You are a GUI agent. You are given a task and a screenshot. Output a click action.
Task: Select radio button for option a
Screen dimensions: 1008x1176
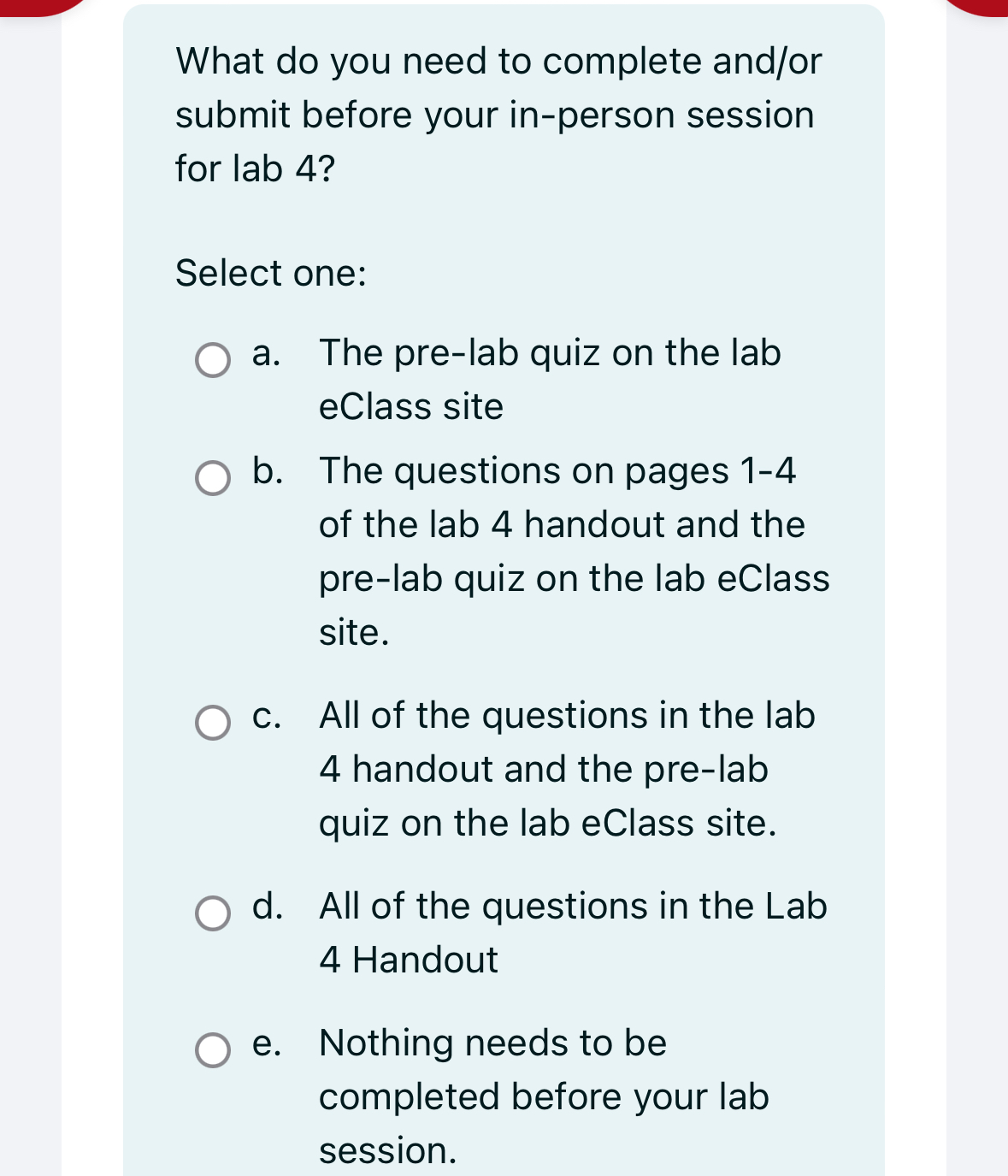click(212, 360)
